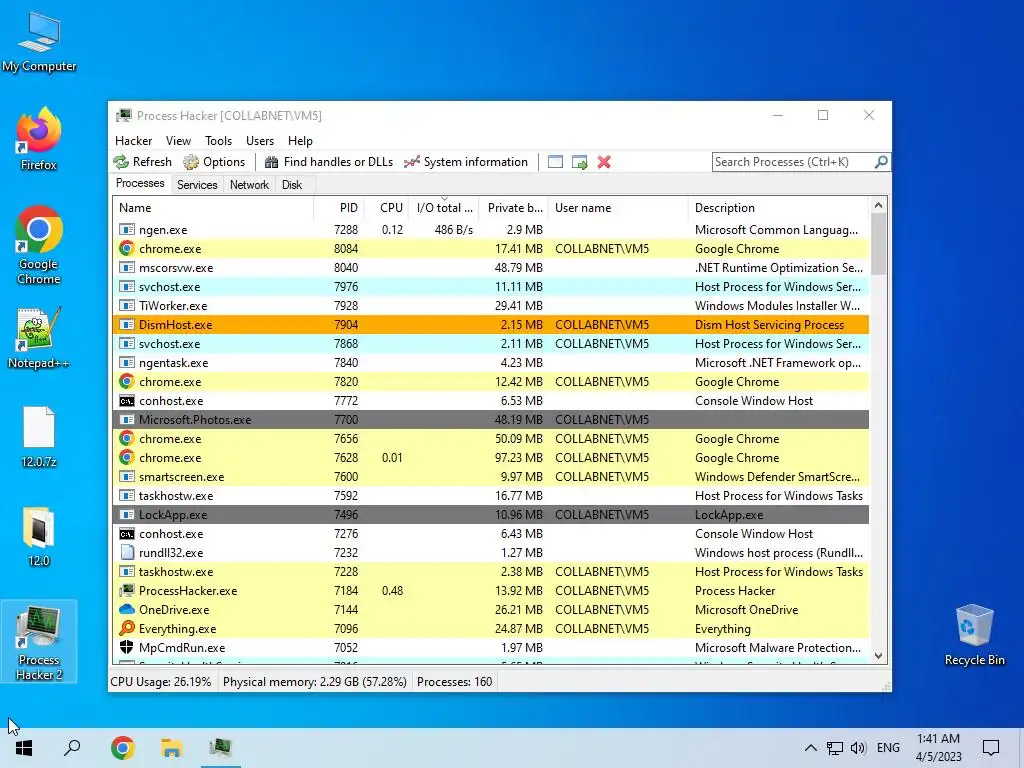The height and width of the screenshot is (768, 1024).
Task: Sort by I/O total column header
Action: [444, 208]
